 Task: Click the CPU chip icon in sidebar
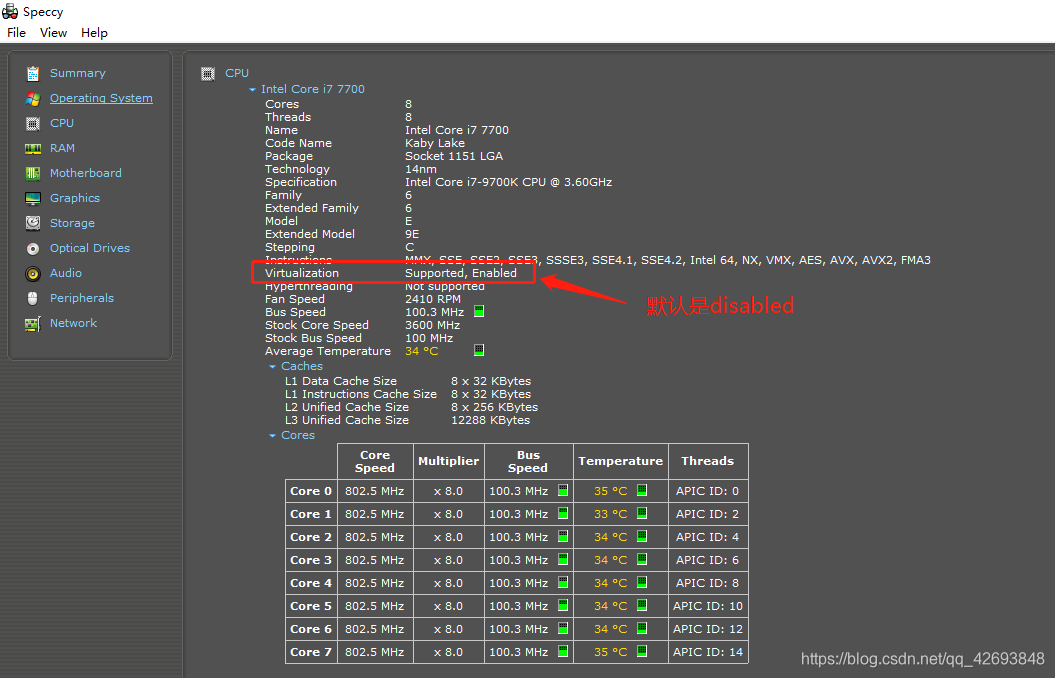pos(33,123)
